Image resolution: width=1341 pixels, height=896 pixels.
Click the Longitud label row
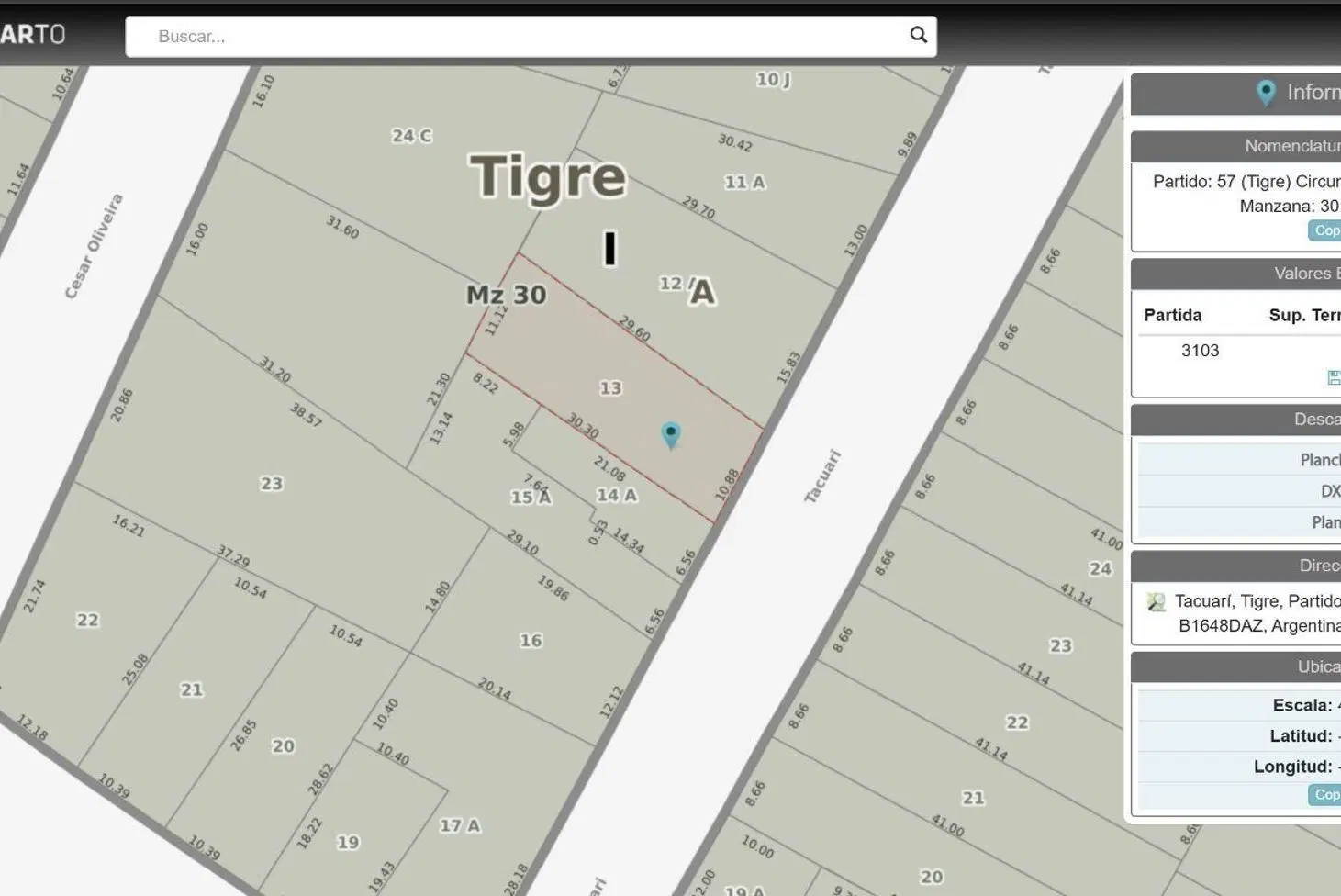click(1239, 767)
